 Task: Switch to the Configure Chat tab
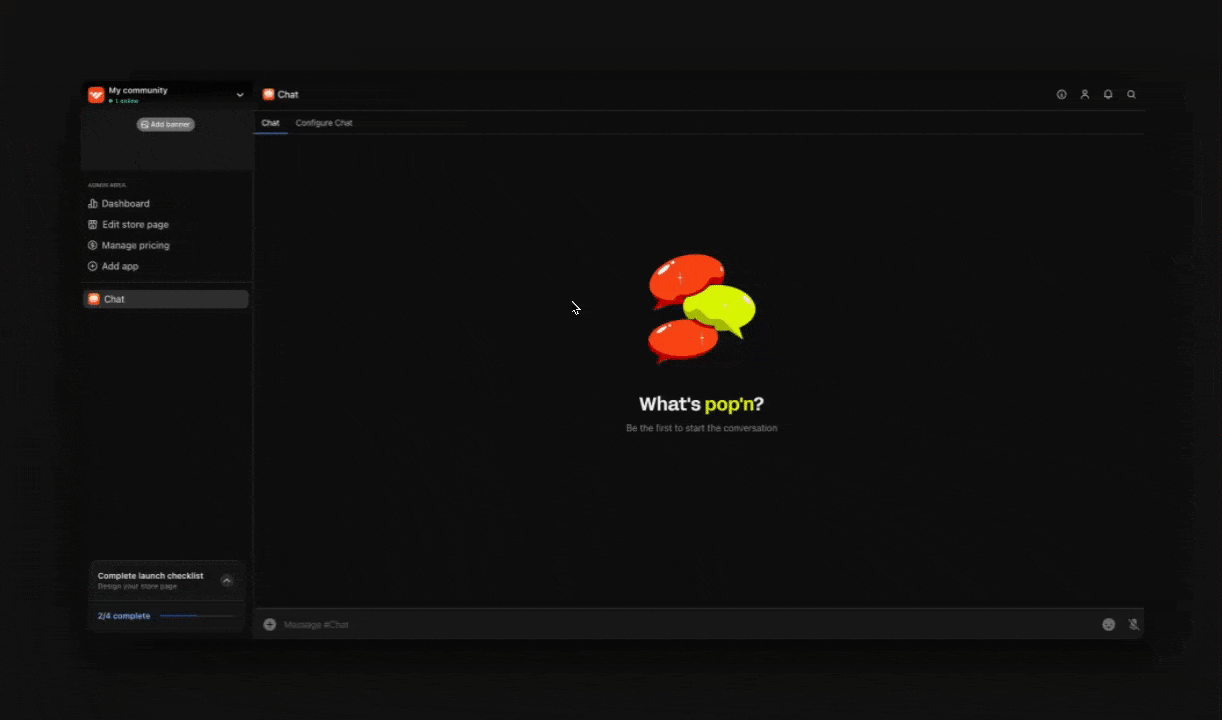[324, 123]
